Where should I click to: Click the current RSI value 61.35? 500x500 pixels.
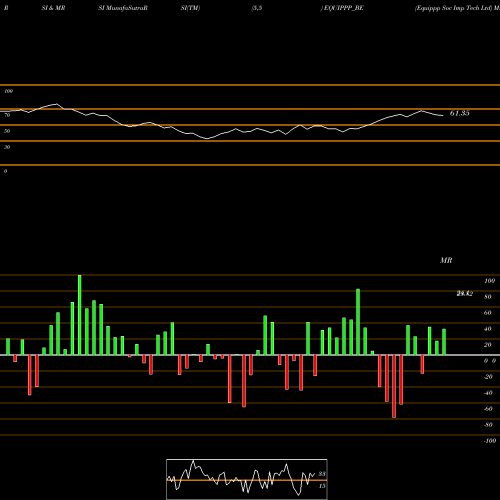point(460,113)
